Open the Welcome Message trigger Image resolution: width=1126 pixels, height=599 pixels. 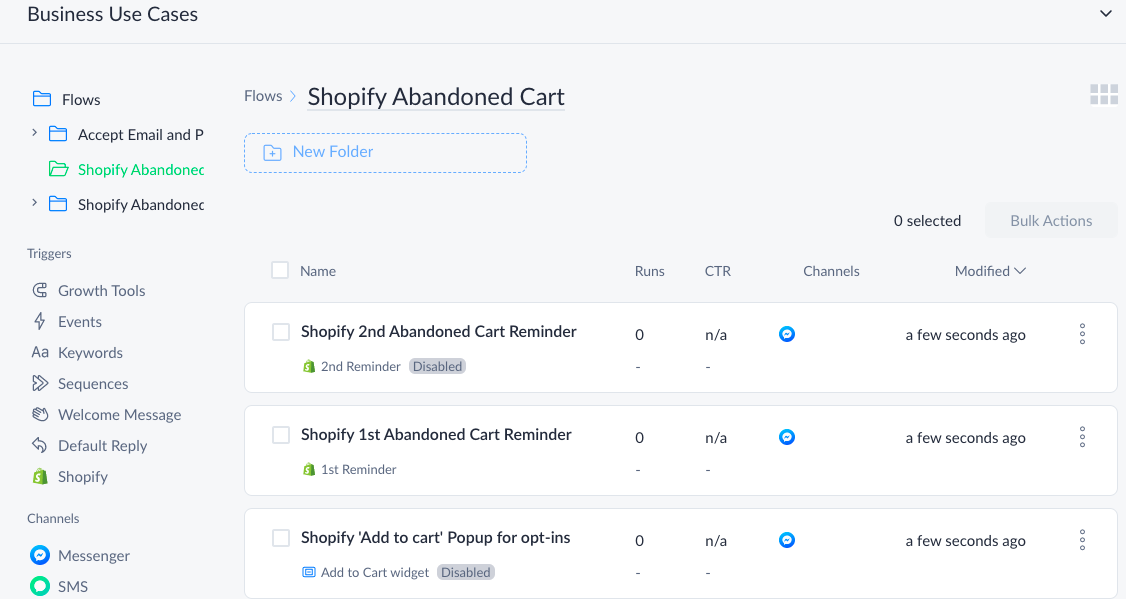tap(106, 414)
